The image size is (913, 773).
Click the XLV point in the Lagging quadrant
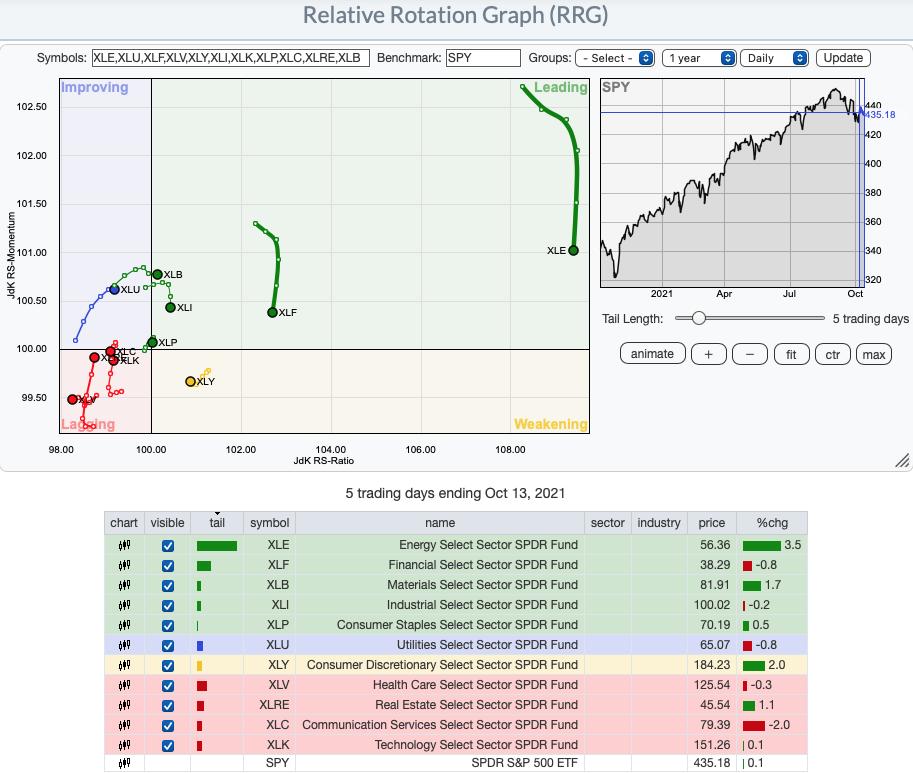pos(72,399)
